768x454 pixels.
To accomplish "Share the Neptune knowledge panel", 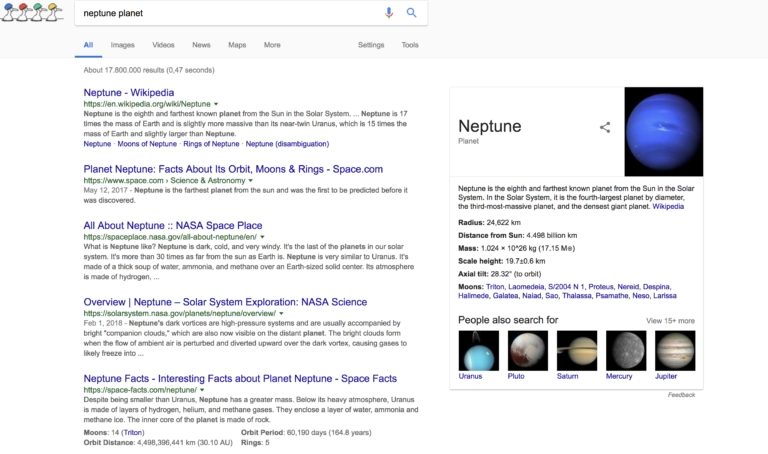I will click(605, 127).
